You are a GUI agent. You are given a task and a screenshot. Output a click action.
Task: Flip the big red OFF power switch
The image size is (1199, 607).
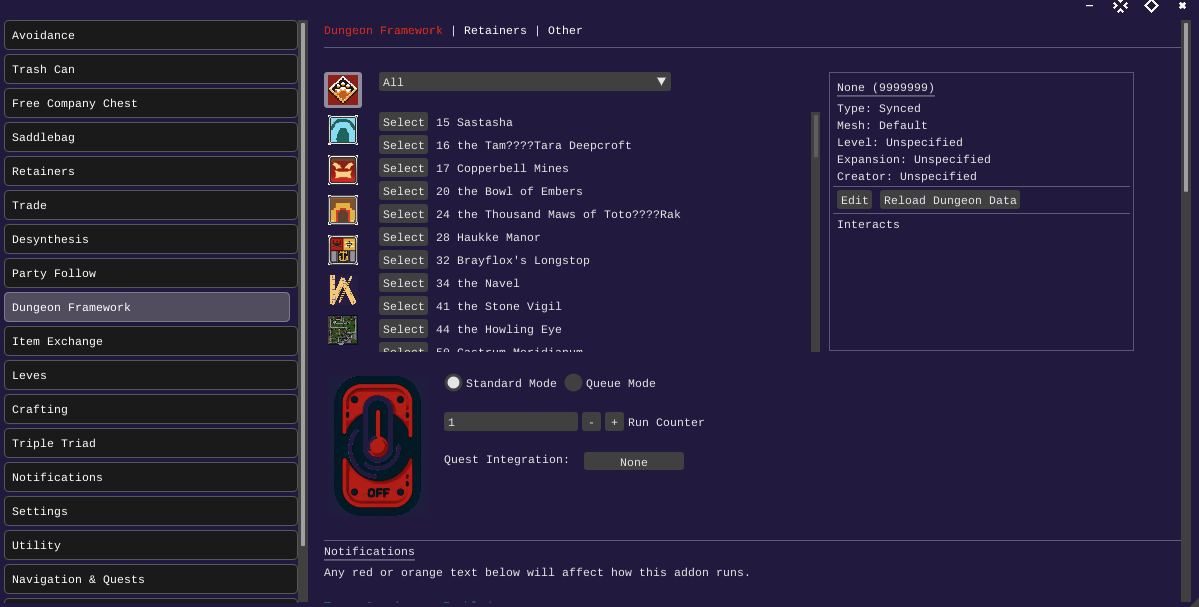point(378,446)
